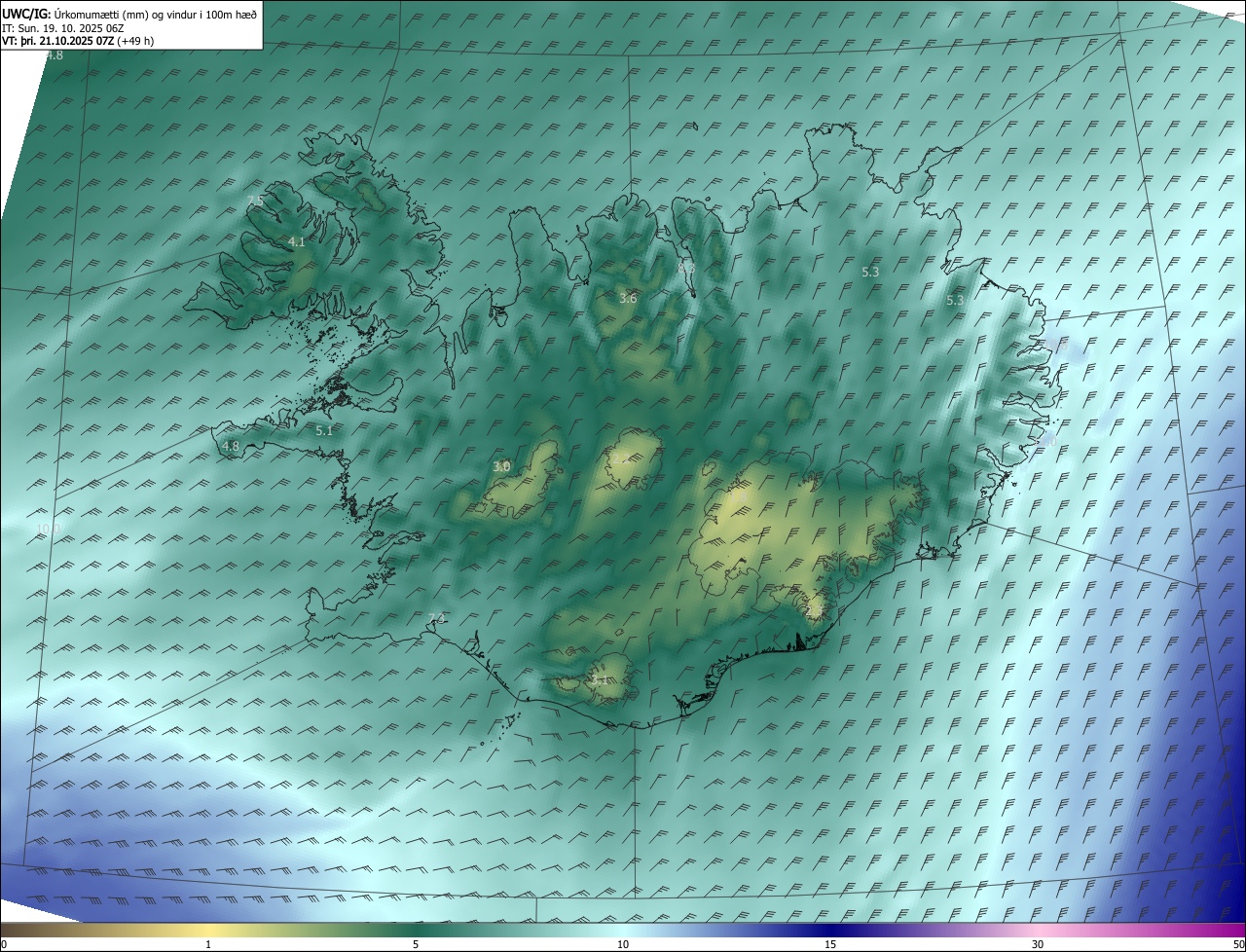Screen dimensions: 1246x952
Task: Click the title 'Úrkomumætti (mm) og vindur í 100m hæð'
Action: coord(156,15)
